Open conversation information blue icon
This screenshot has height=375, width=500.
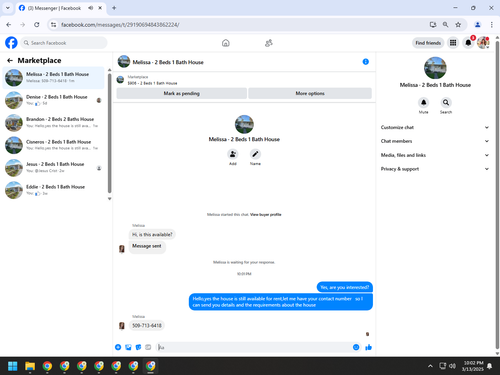pos(366,62)
